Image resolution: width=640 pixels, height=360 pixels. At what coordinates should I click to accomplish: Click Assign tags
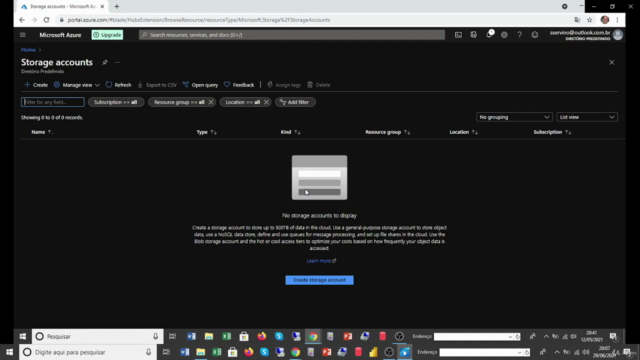coord(284,85)
